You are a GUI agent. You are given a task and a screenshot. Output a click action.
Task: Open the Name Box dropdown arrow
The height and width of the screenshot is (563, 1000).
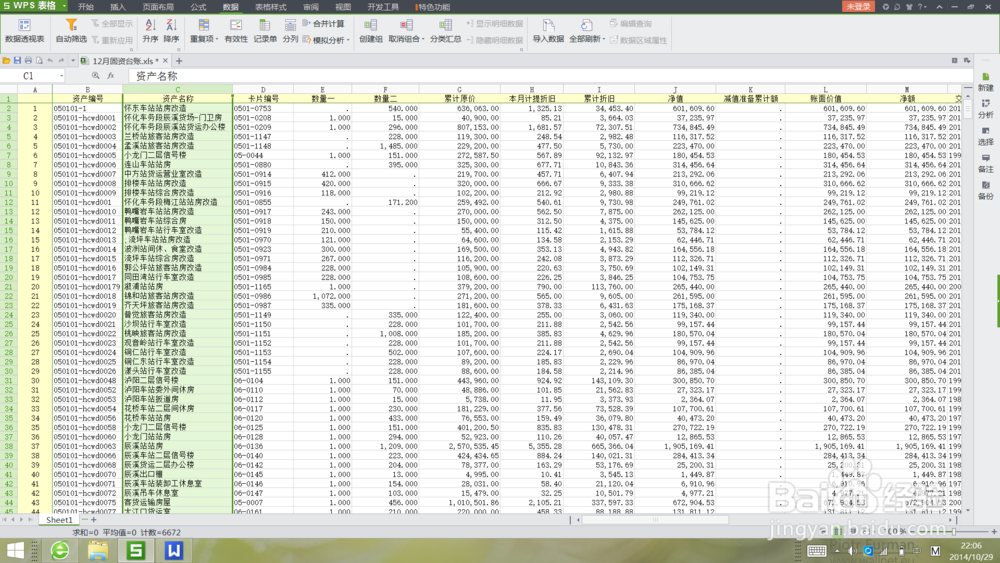coord(62,76)
